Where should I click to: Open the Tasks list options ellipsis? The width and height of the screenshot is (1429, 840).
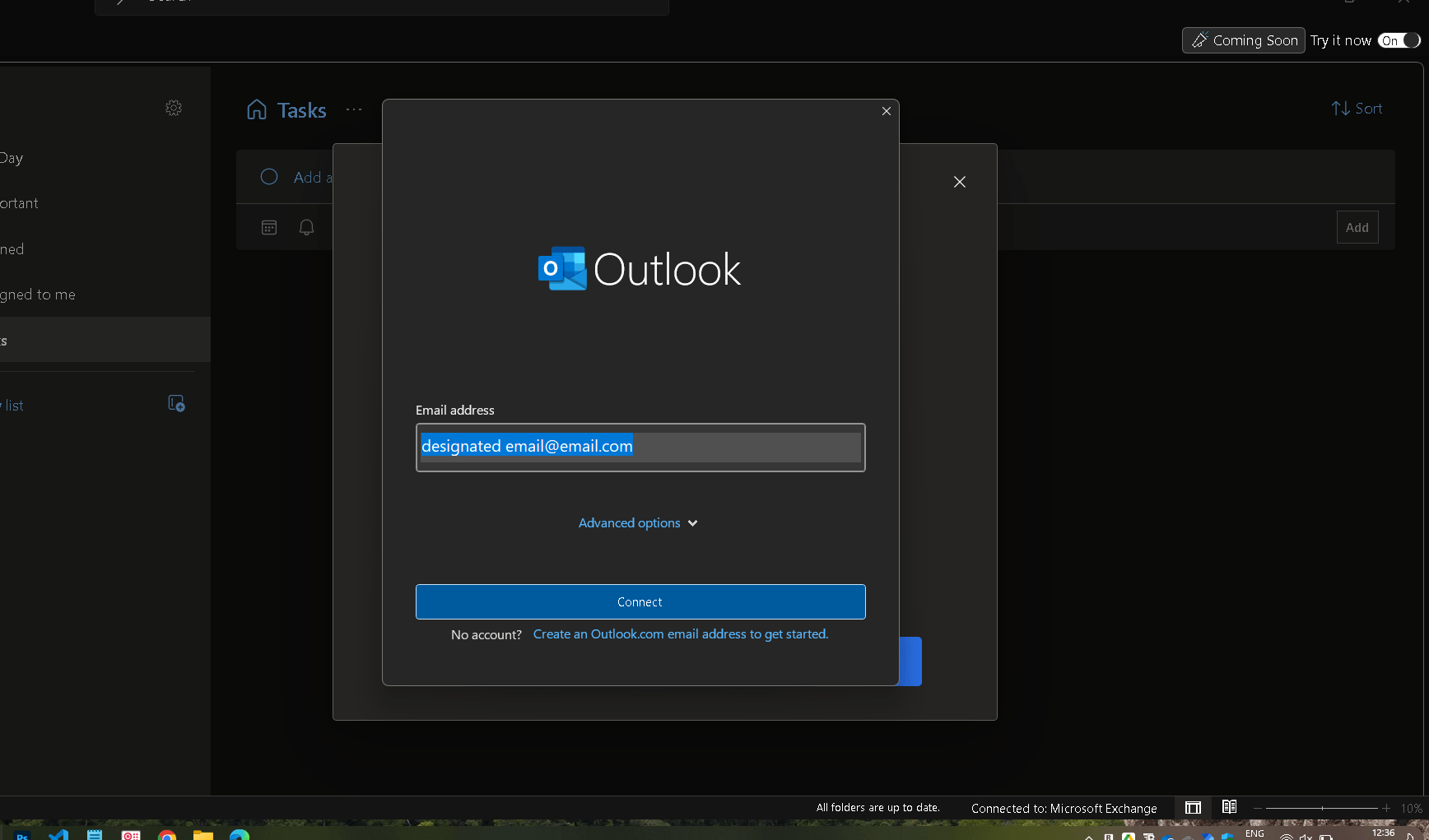click(354, 109)
